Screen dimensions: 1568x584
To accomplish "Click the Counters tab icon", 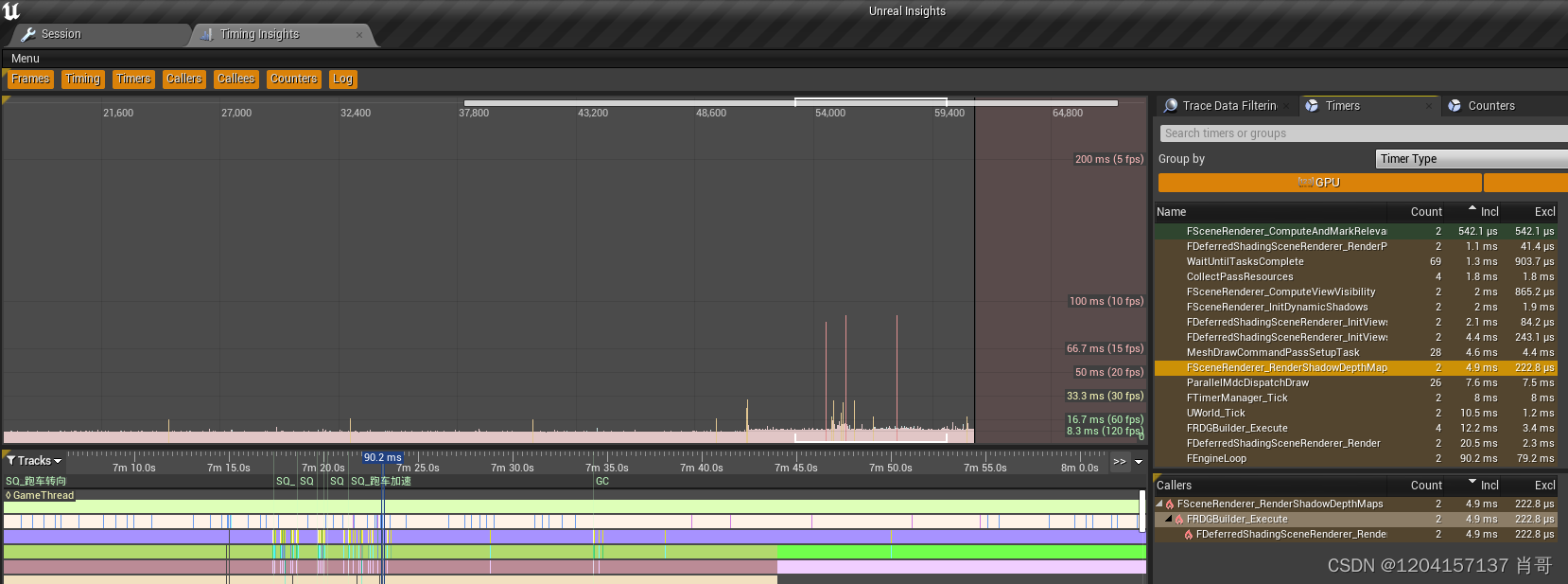I will (1455, 106).
